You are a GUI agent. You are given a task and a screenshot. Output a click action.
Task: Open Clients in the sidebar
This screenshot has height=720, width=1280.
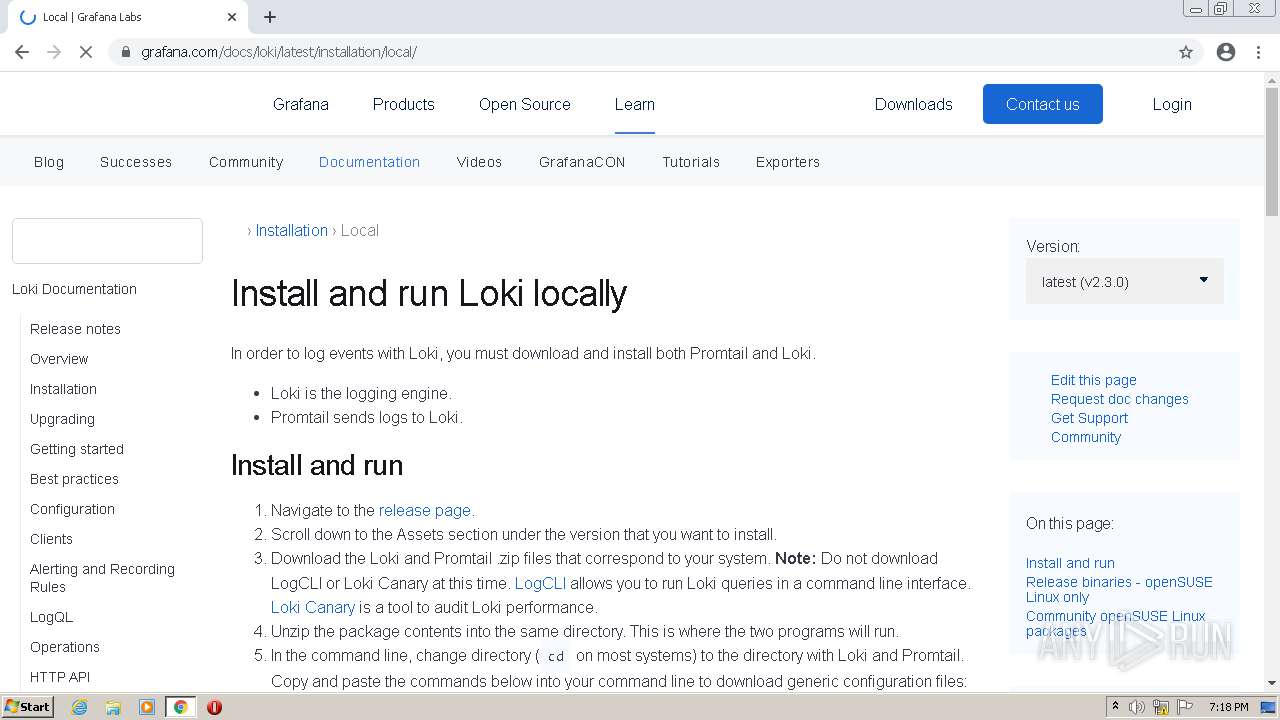51,539
